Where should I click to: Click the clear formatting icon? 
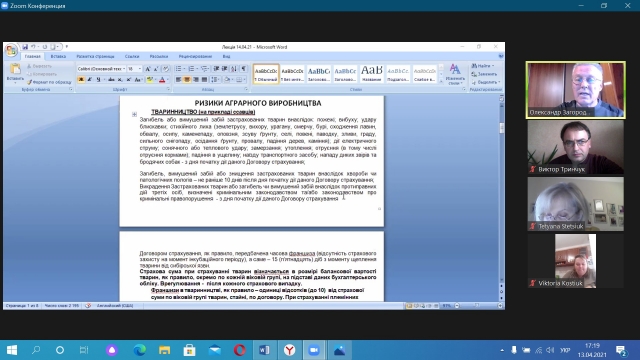(166, 69)
